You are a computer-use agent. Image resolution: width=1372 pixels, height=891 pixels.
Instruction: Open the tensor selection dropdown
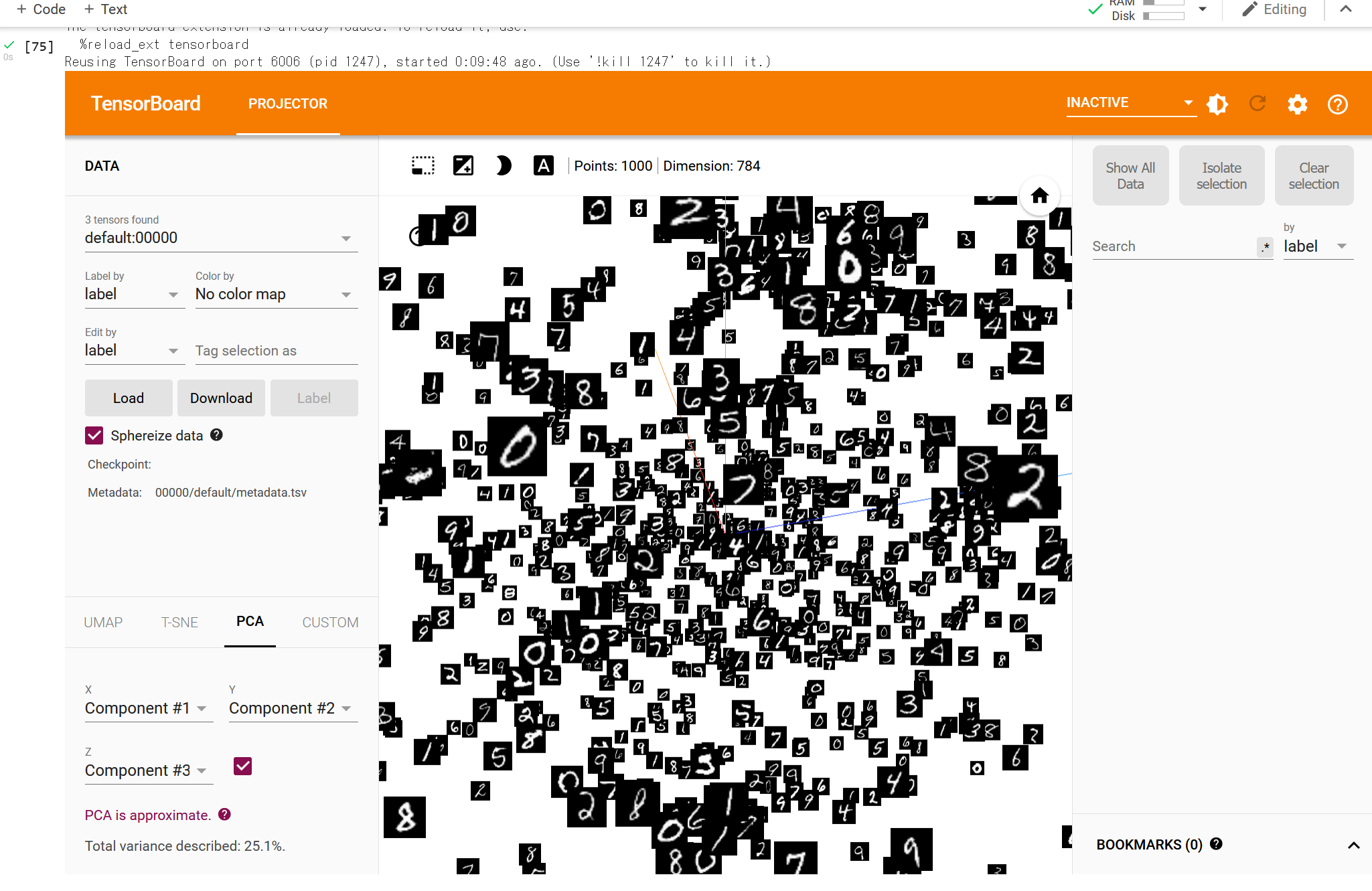(221, 238)
